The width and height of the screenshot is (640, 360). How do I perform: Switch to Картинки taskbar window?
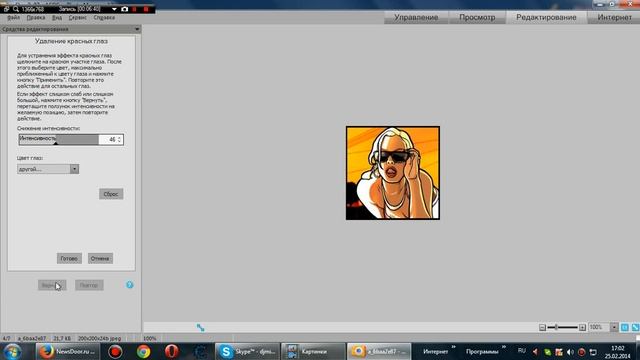point(313,351)
